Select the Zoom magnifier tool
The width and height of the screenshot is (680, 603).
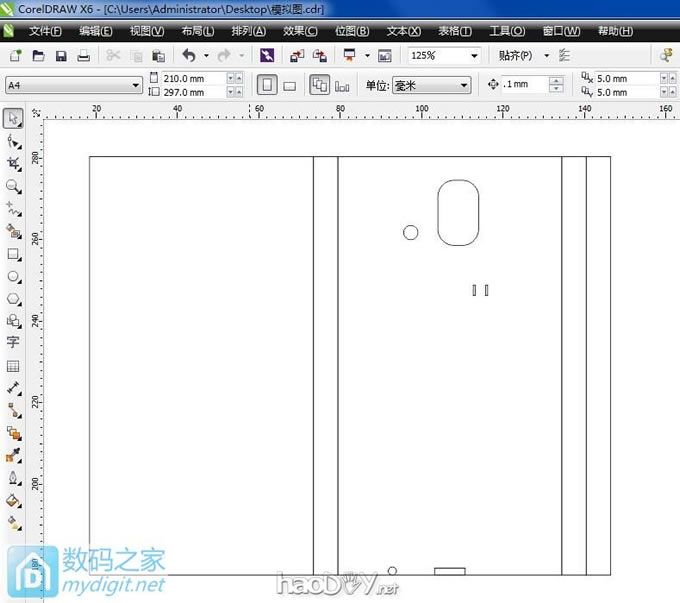pos(13,186)
